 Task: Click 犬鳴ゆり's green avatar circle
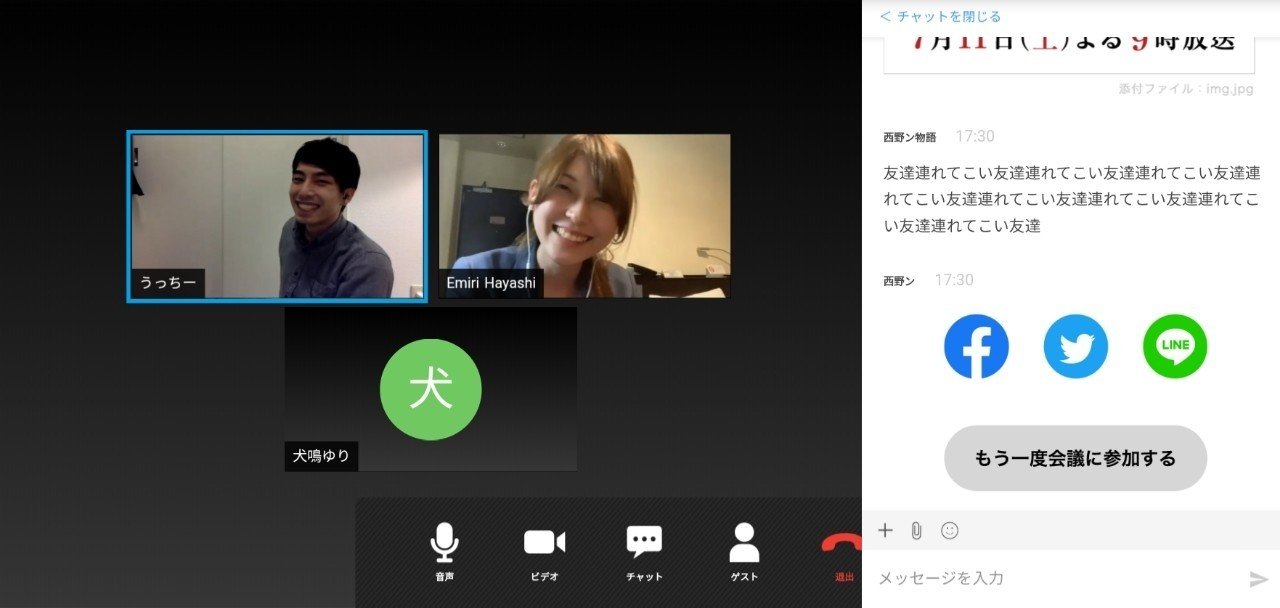point(430,388)
